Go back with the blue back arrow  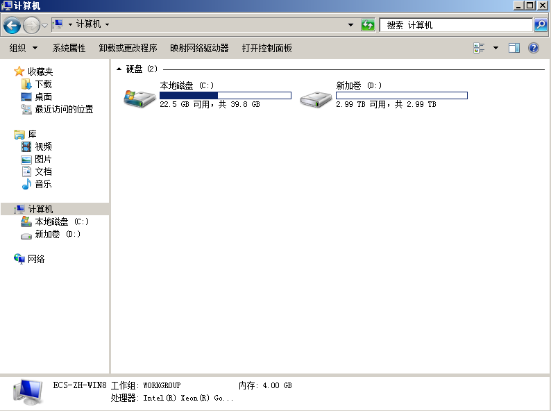click(x=12, y=25)
